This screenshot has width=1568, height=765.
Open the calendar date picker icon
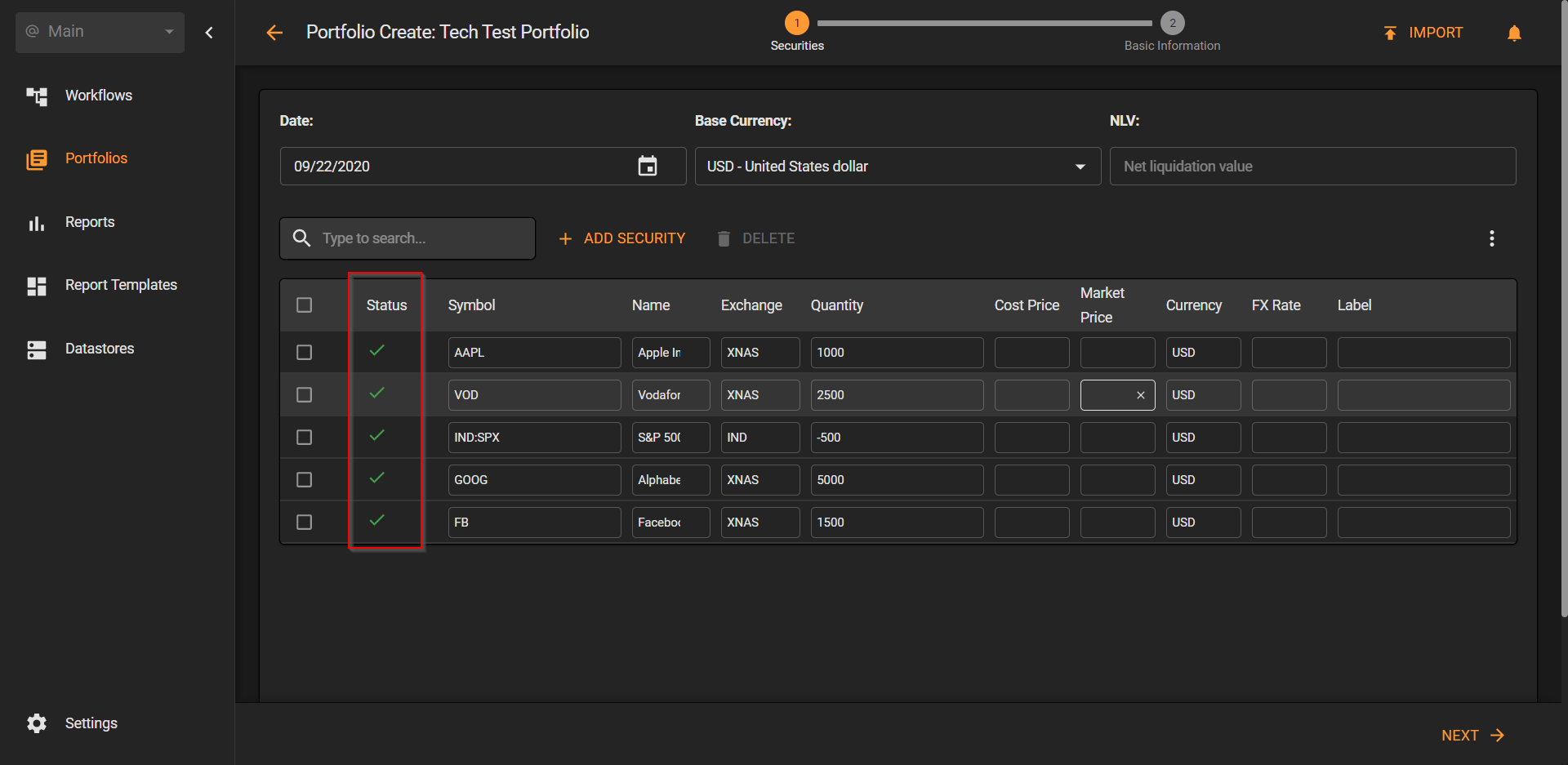[648, 167]
